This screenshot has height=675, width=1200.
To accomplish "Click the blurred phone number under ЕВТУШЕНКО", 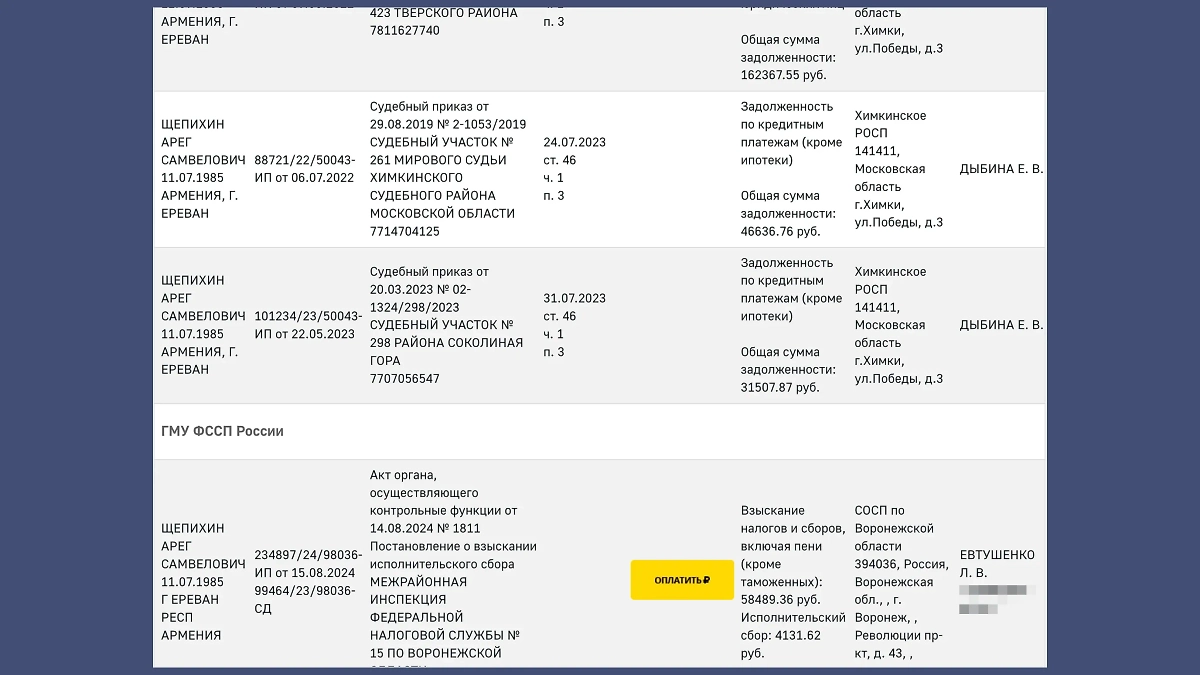I will tap(996, 598).
